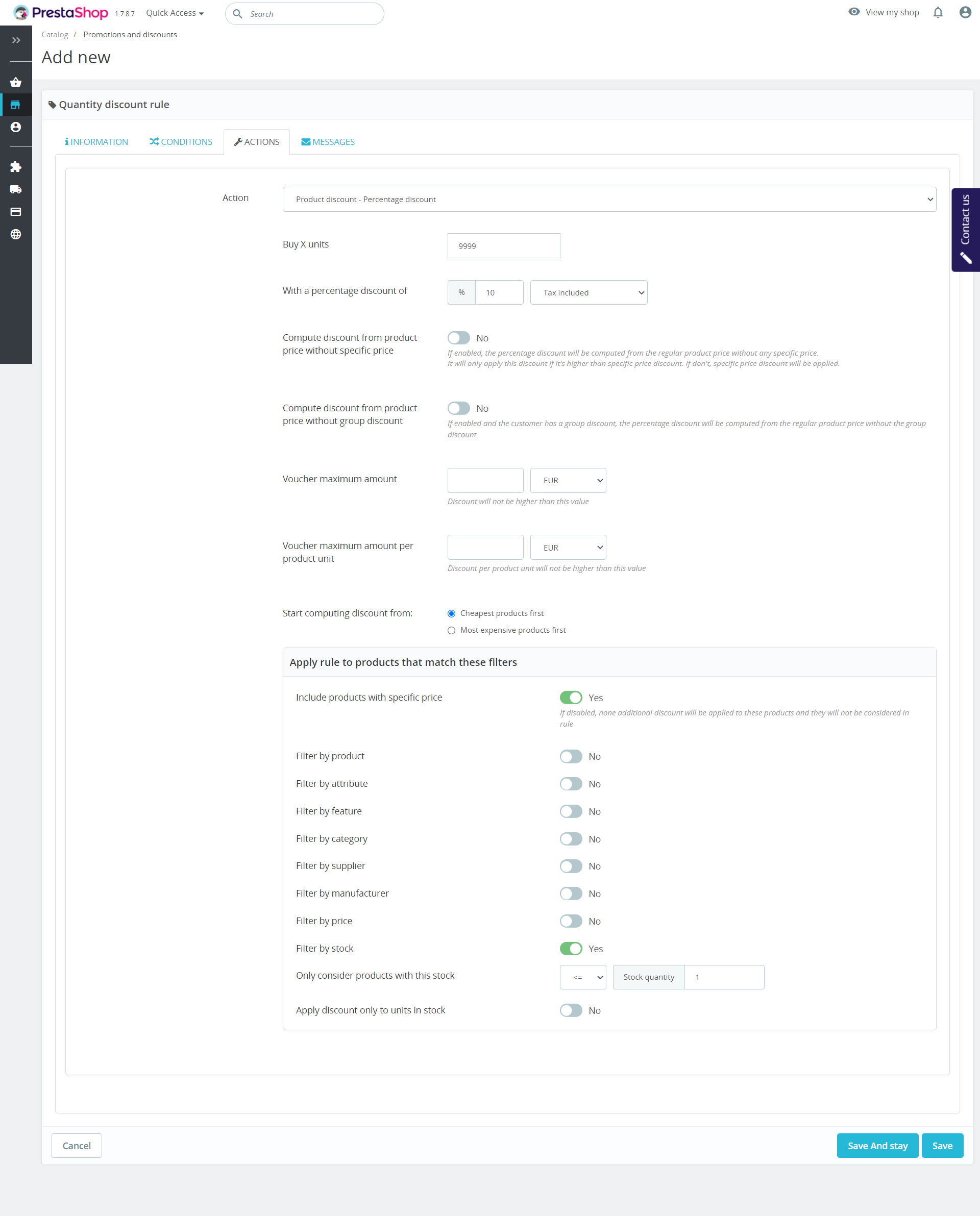Open notifications bell icon

coord(938,12)
